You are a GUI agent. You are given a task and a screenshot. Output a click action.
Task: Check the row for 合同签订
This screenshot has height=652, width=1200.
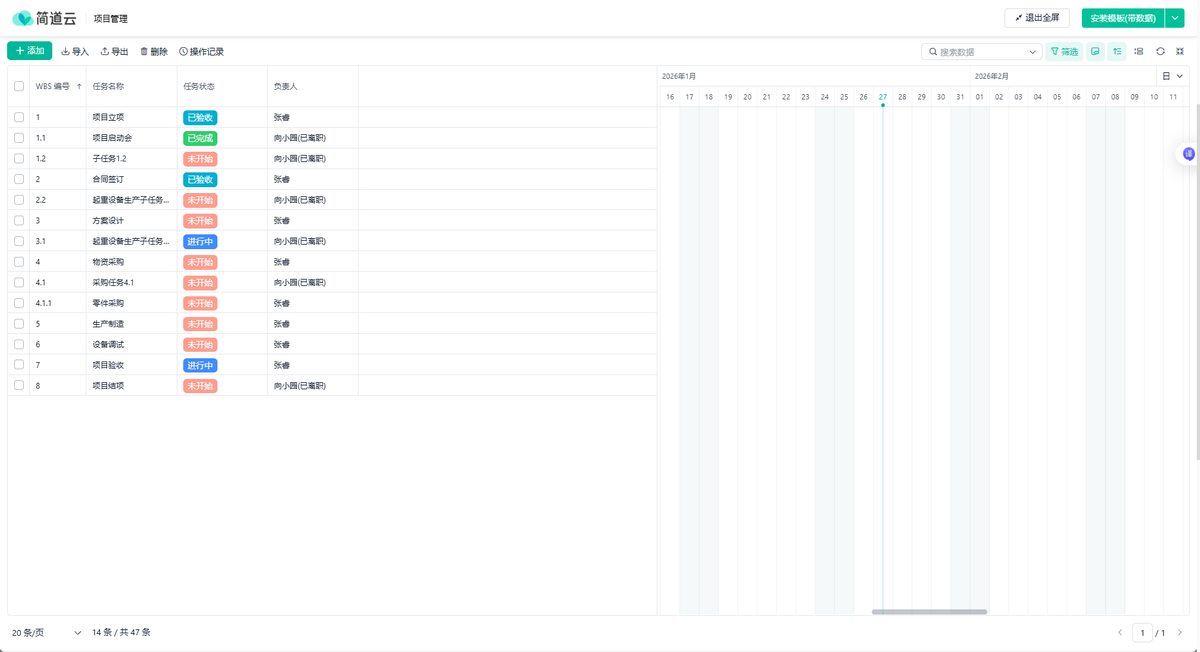click(x=19, y=179)
